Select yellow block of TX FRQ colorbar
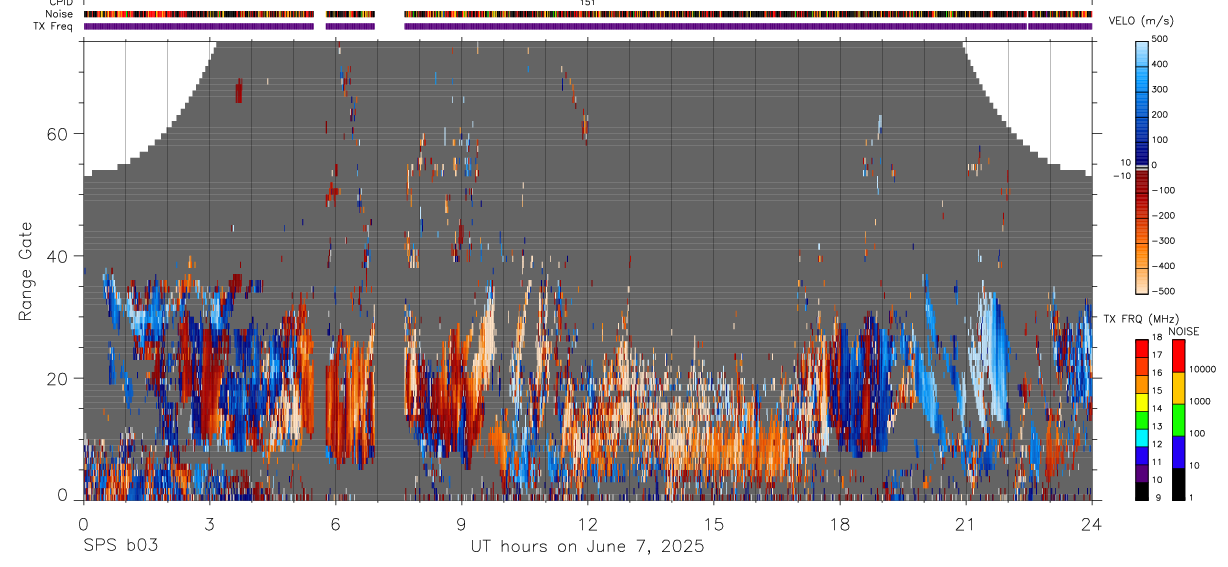1228x567 pixels. coord(1141,402)
